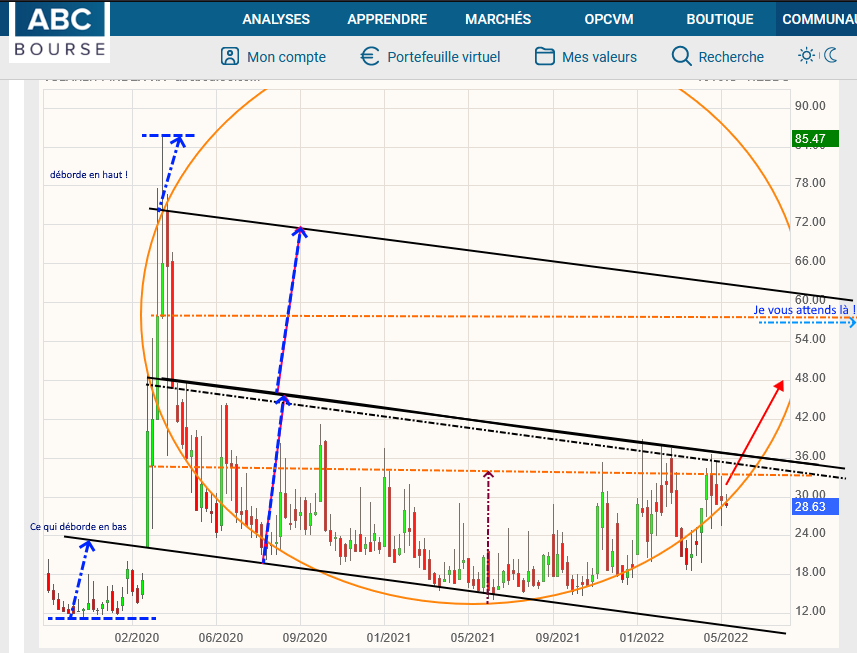Click the 12.00 price axis label

(x=810, y=611)
